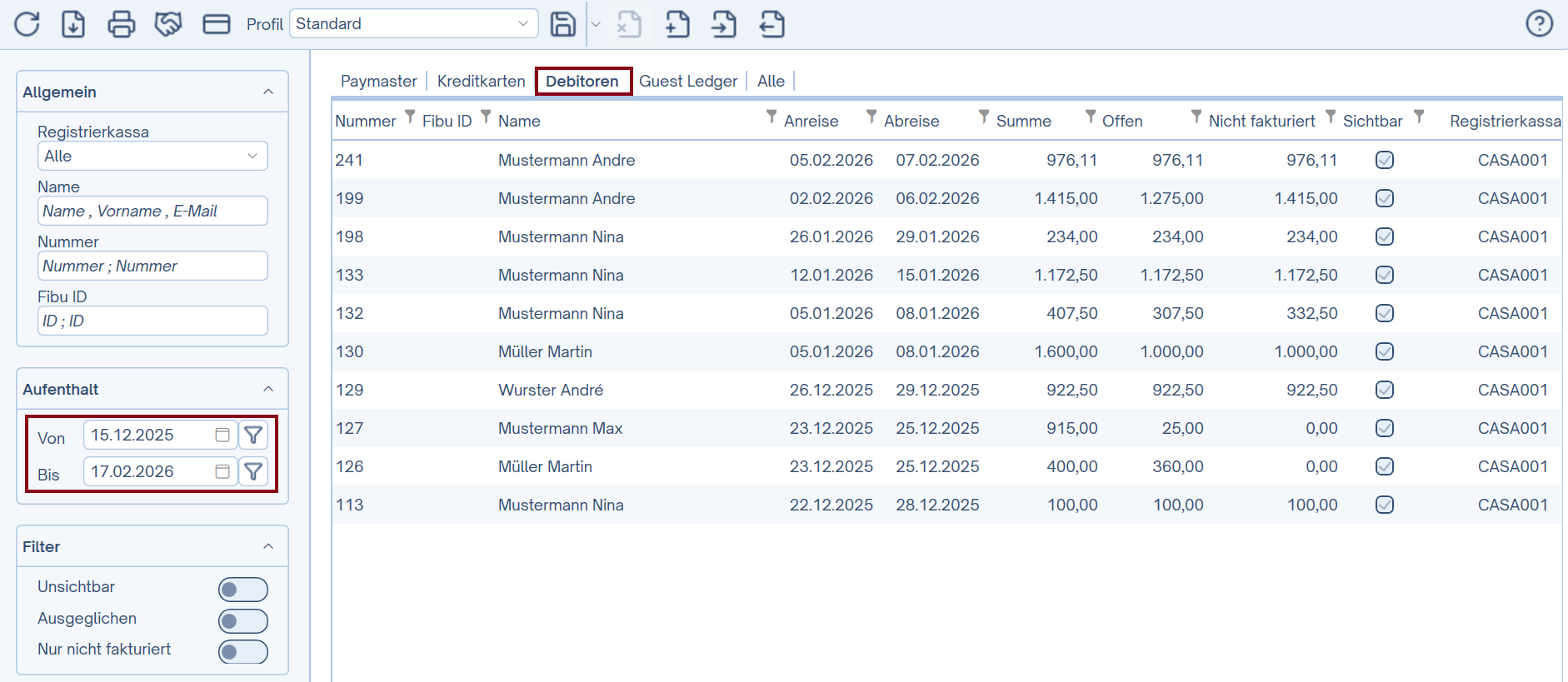Click the credit card icon in the toolbar
The image size is (1568, 682).
point(217,24)
